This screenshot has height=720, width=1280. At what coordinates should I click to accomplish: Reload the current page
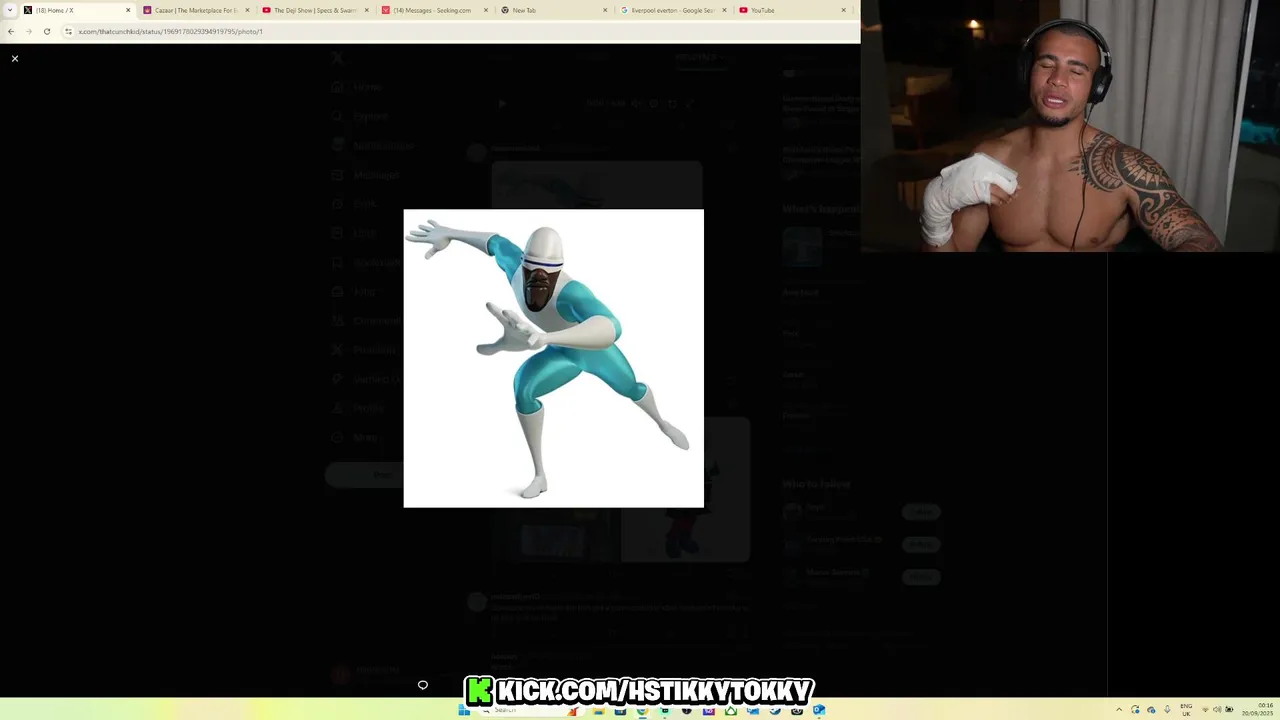46,31
